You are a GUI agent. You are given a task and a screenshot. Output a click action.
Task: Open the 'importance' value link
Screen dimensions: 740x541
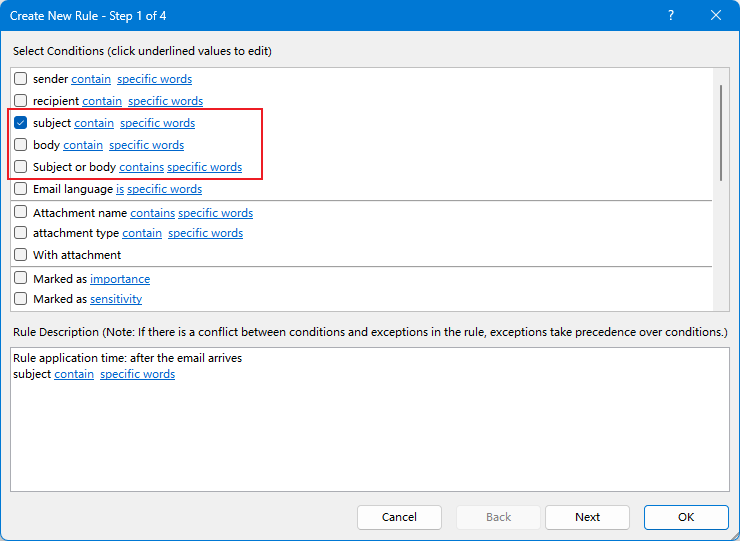point(120,279)
